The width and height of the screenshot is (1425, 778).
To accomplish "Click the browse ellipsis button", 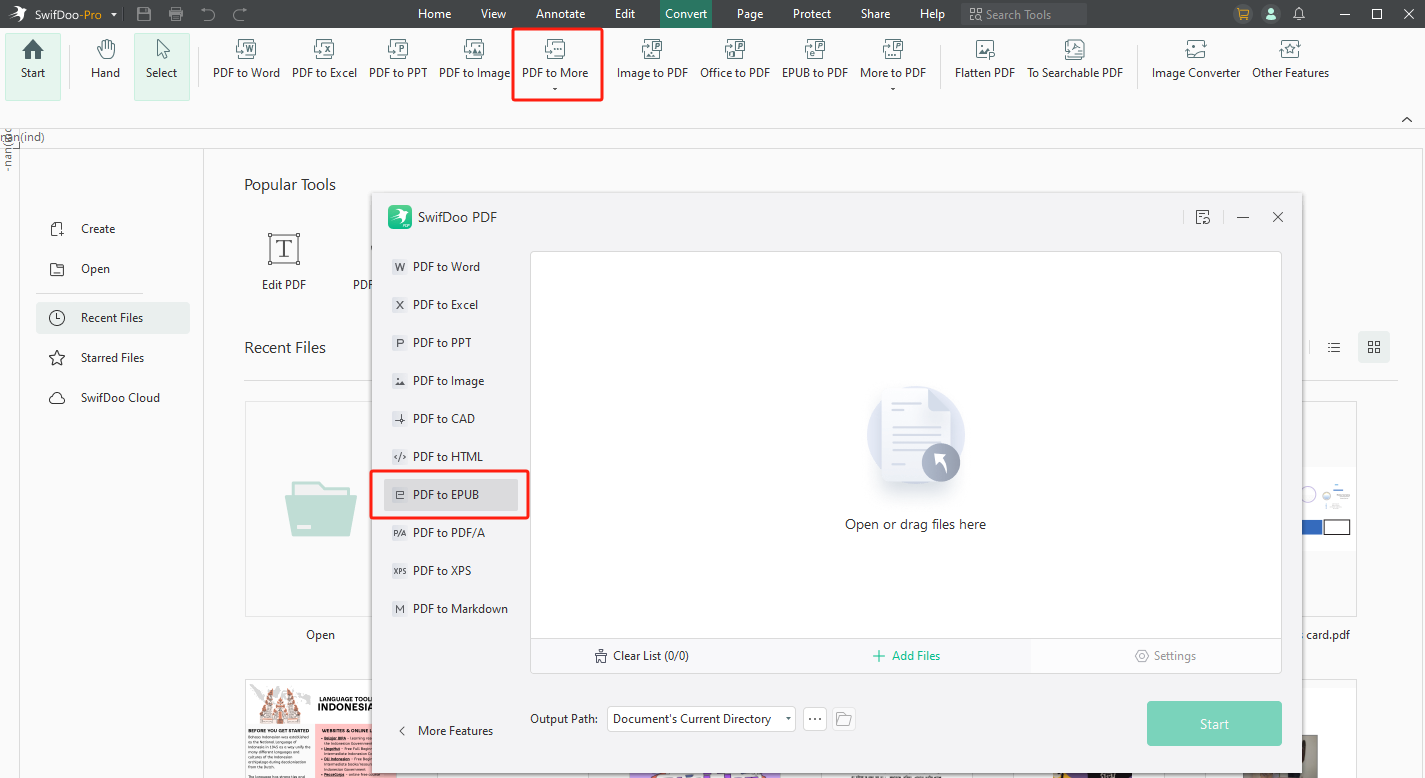I will pos(815,719).
